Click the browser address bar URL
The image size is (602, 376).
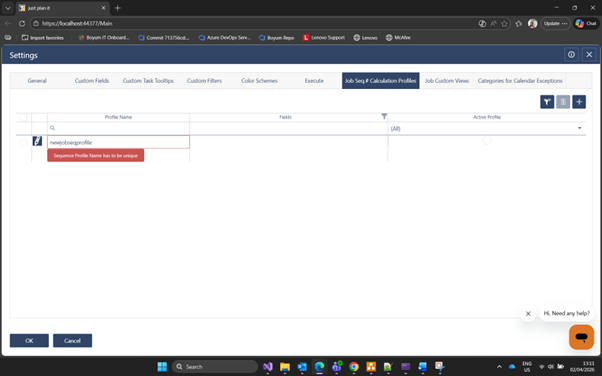pos(77,23)
